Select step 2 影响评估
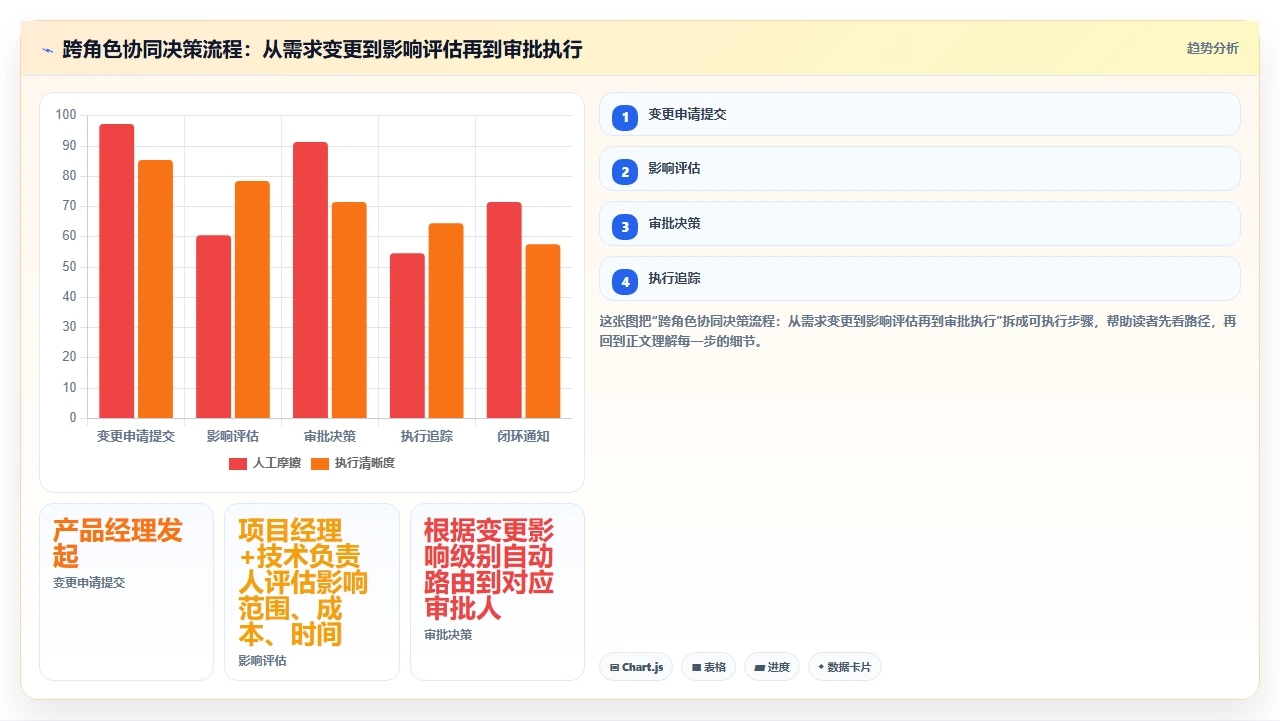 click(x=919, y=169)
